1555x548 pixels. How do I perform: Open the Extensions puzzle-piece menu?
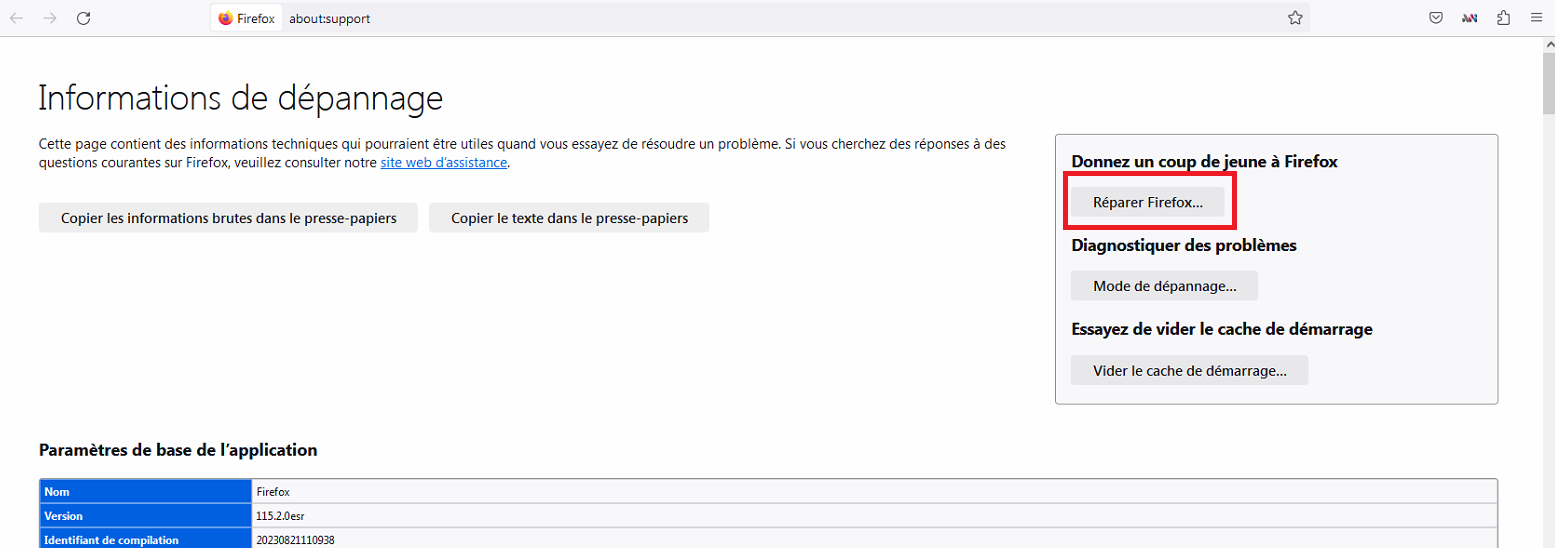pos(1503,18)
